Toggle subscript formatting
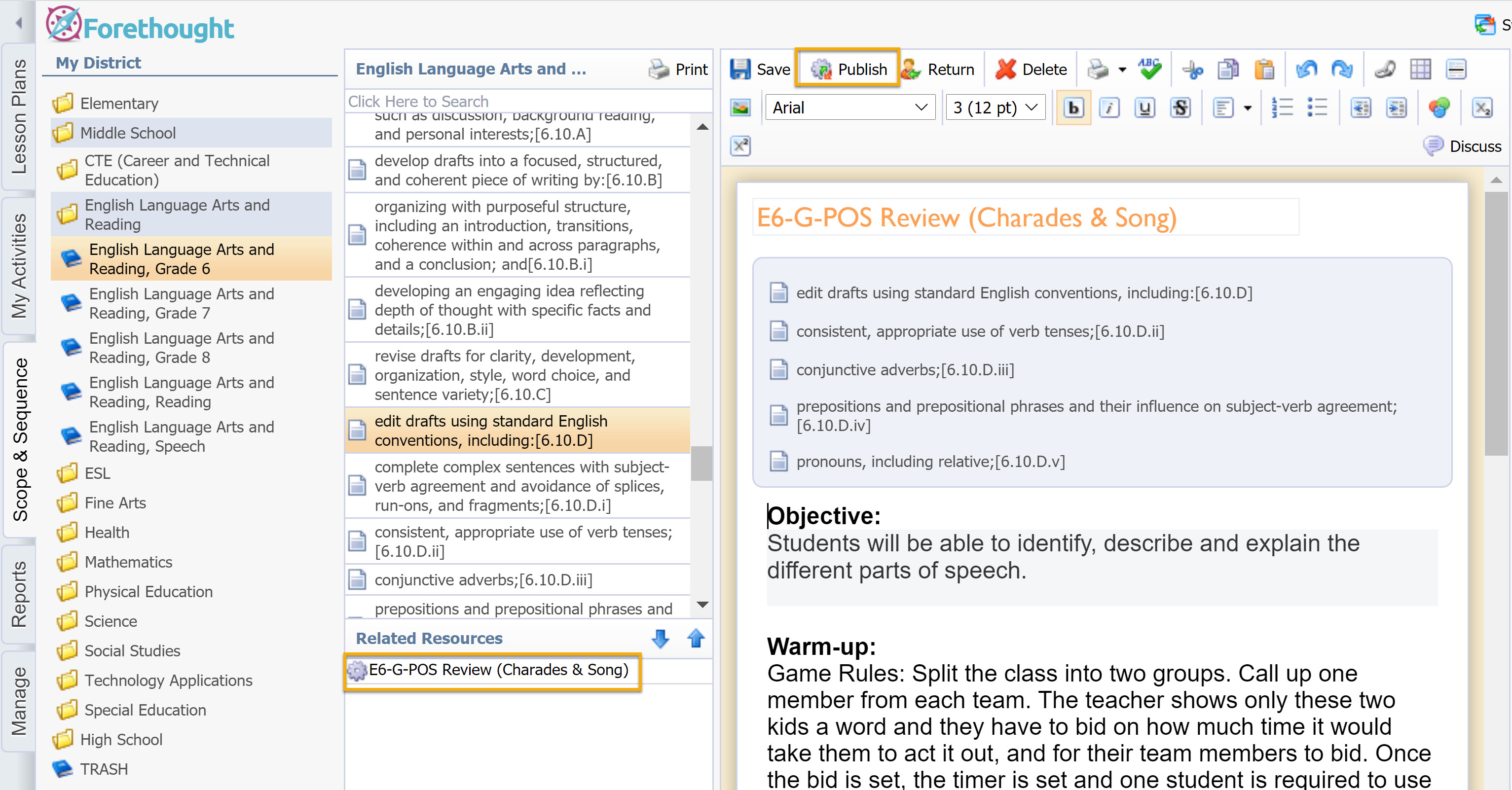Screen dimensions: 1512x790 coord(1481,108)
